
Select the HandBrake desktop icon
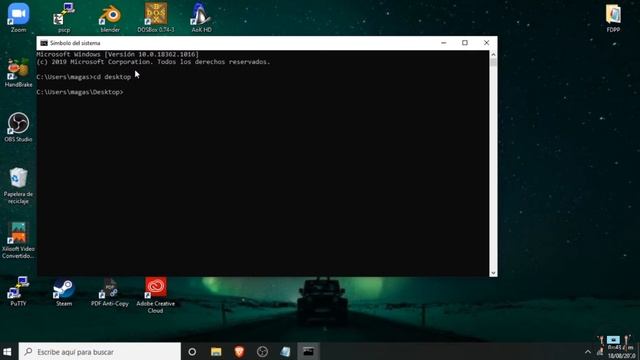pyautogui.click(x=18, y=73)
